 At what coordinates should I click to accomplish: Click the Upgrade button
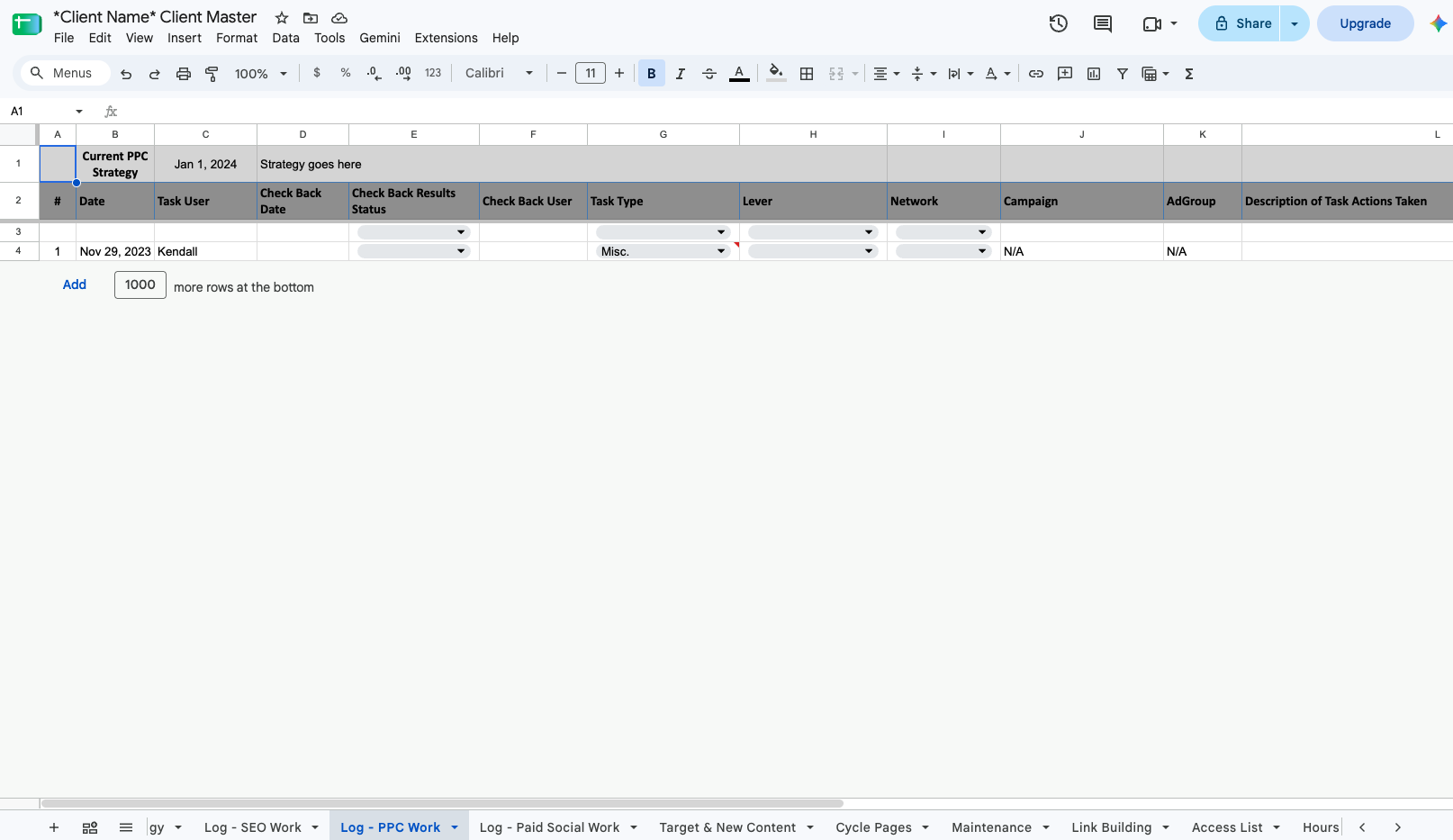pyautogui.click(x=1365, y=23)
